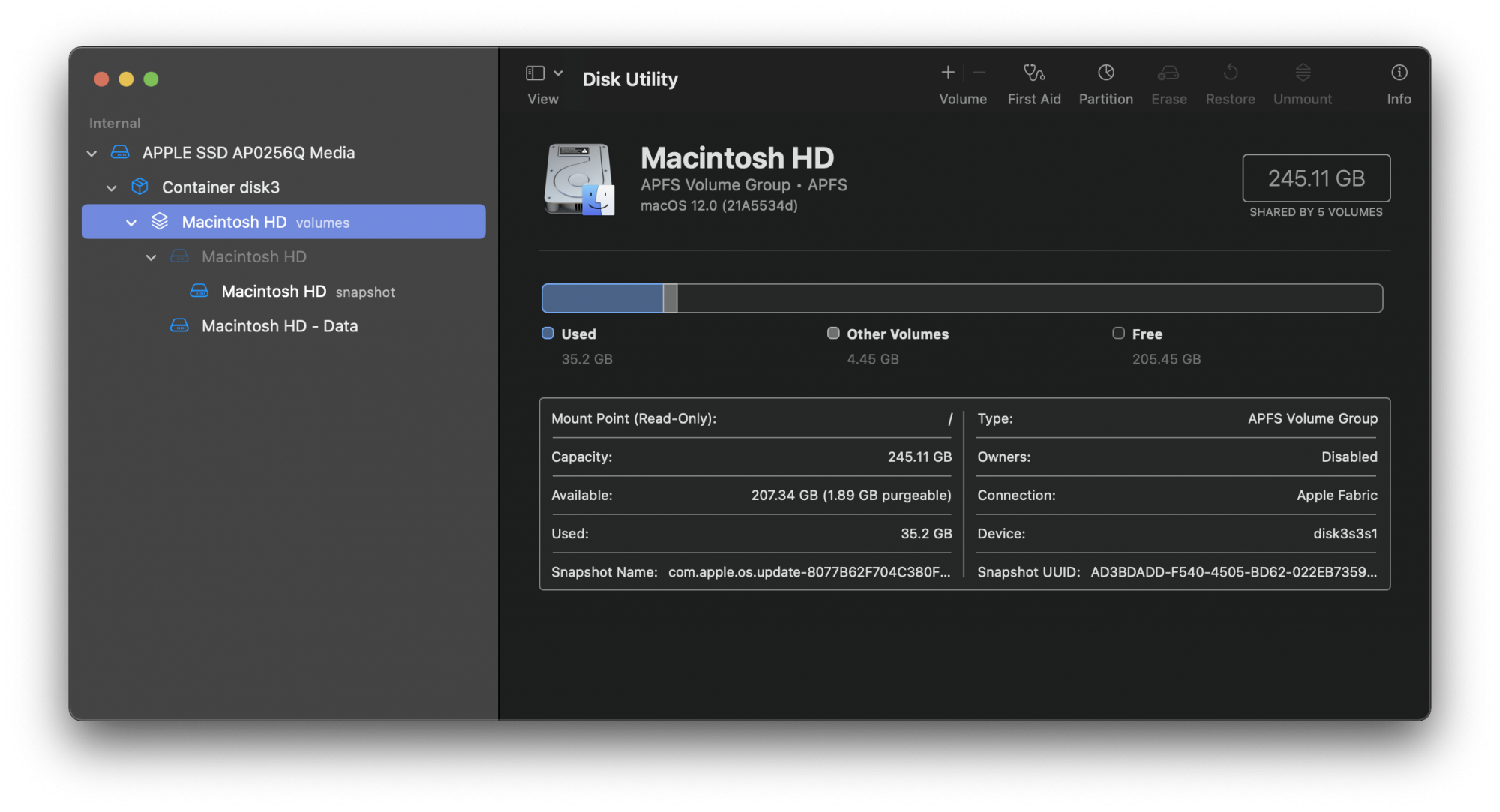Click the greyed Macintosh HD drive icon
1500x812 pixels.
tap(179, 256)
